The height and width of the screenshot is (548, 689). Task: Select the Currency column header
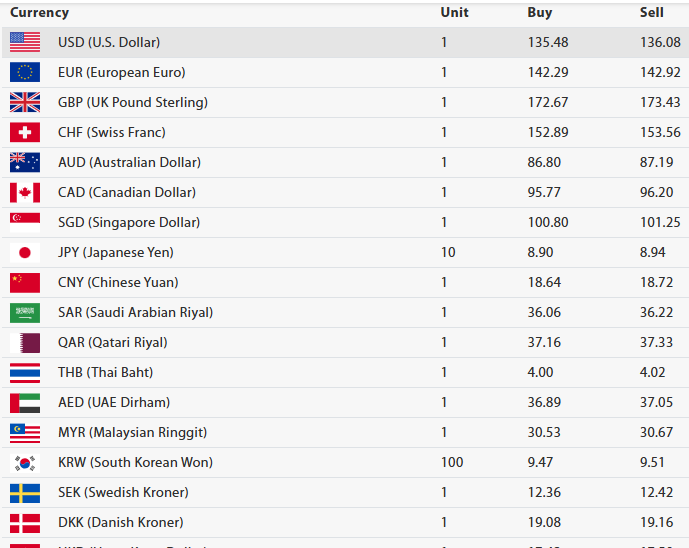click(39, 13)
